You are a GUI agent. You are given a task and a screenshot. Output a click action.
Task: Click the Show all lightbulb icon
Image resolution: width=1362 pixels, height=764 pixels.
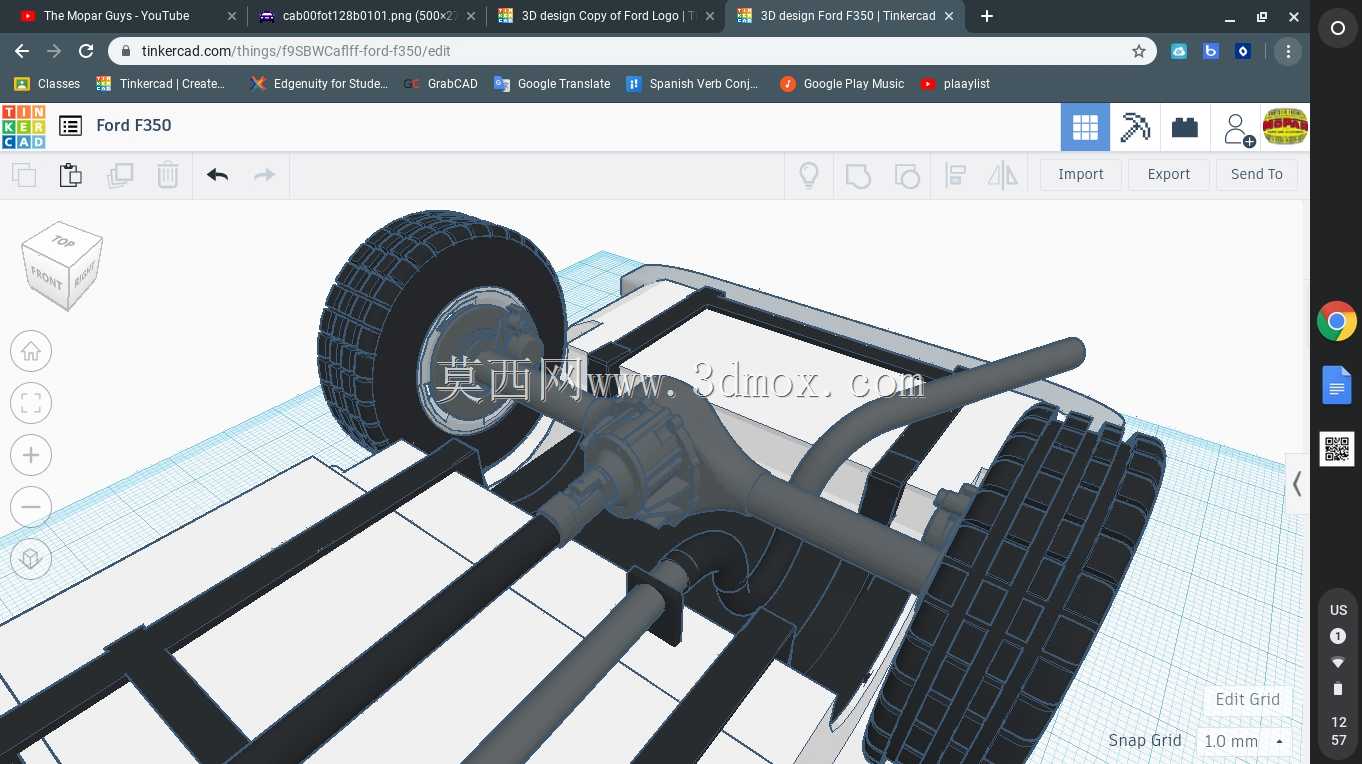point(809,175)
